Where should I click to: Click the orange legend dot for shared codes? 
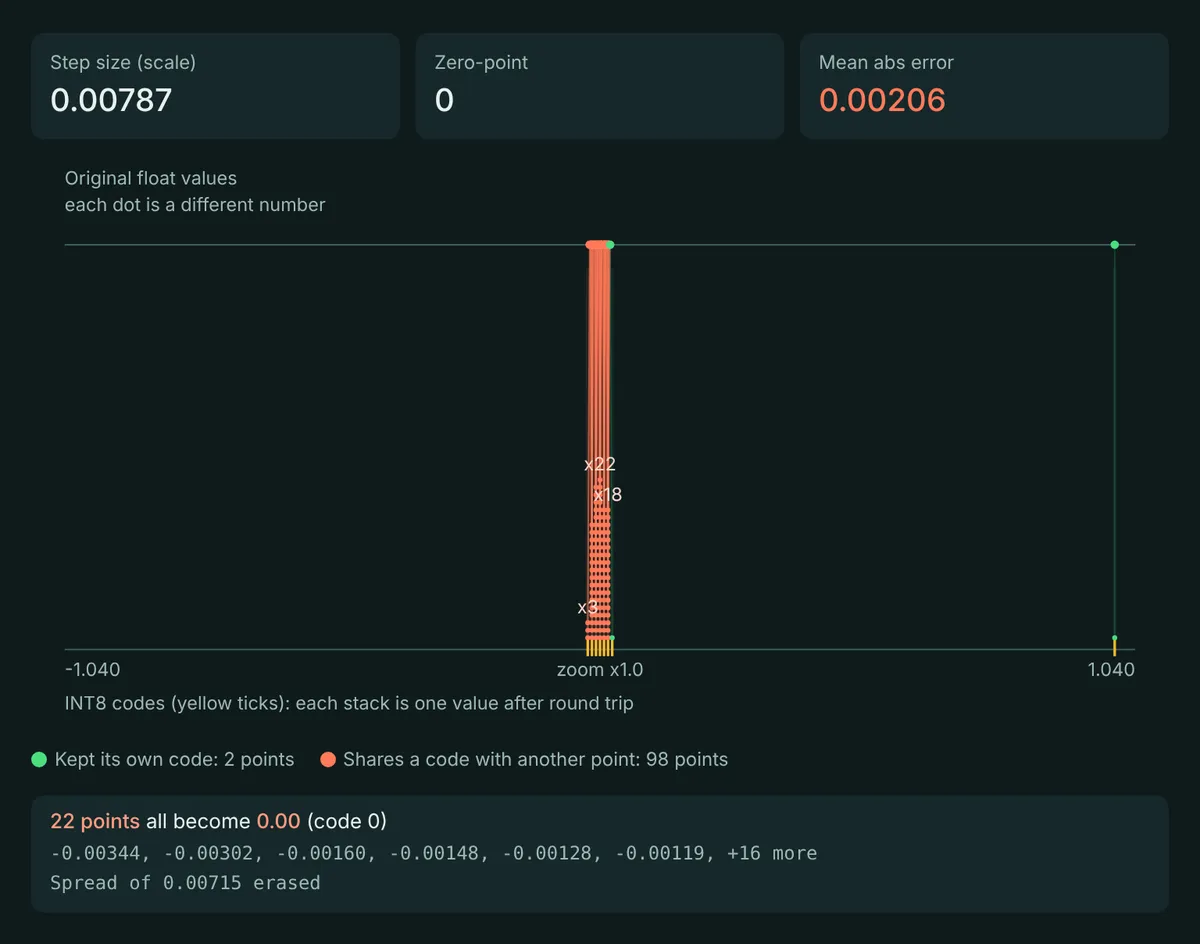(x=328, y=760)
